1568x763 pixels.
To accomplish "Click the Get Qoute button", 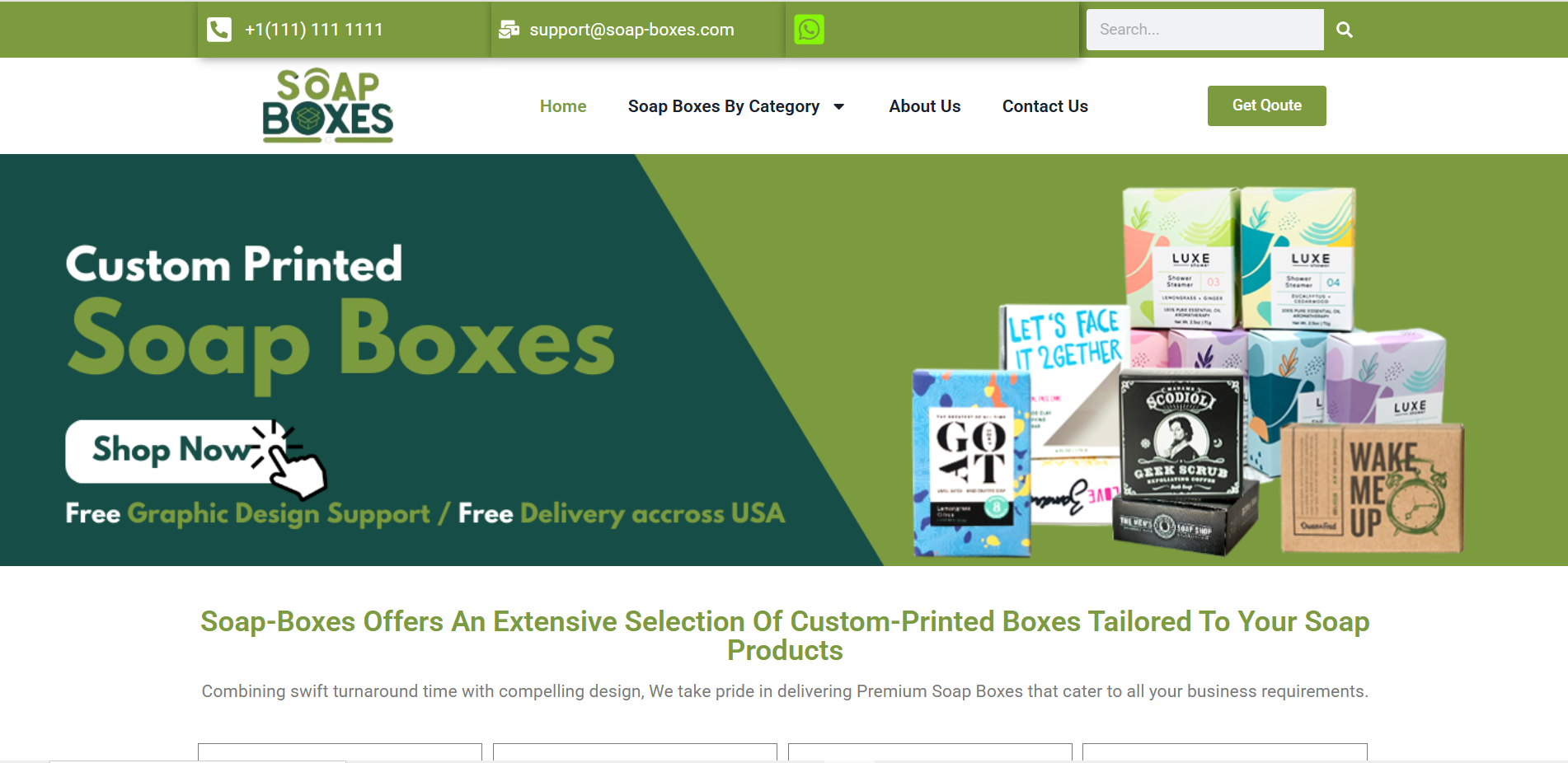I will 1266,105.
